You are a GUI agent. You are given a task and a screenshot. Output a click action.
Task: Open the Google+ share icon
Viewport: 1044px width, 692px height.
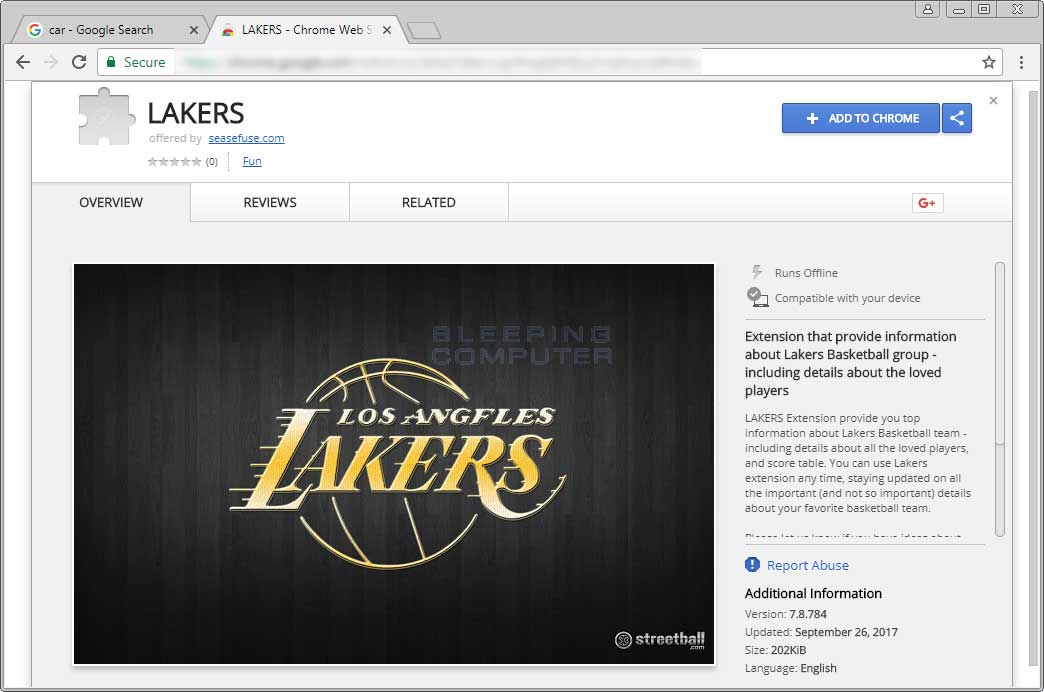click(926, 202)
